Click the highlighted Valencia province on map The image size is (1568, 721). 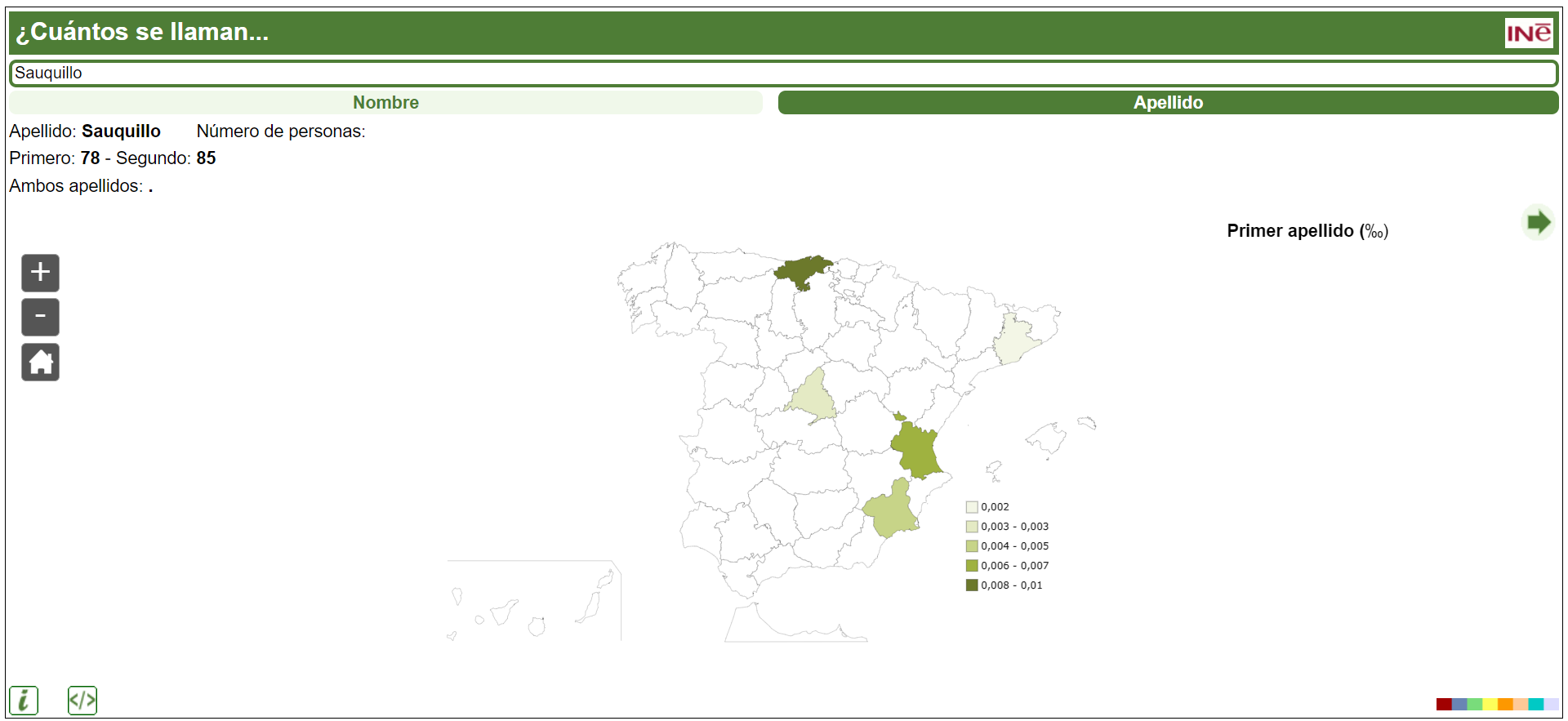916,451
